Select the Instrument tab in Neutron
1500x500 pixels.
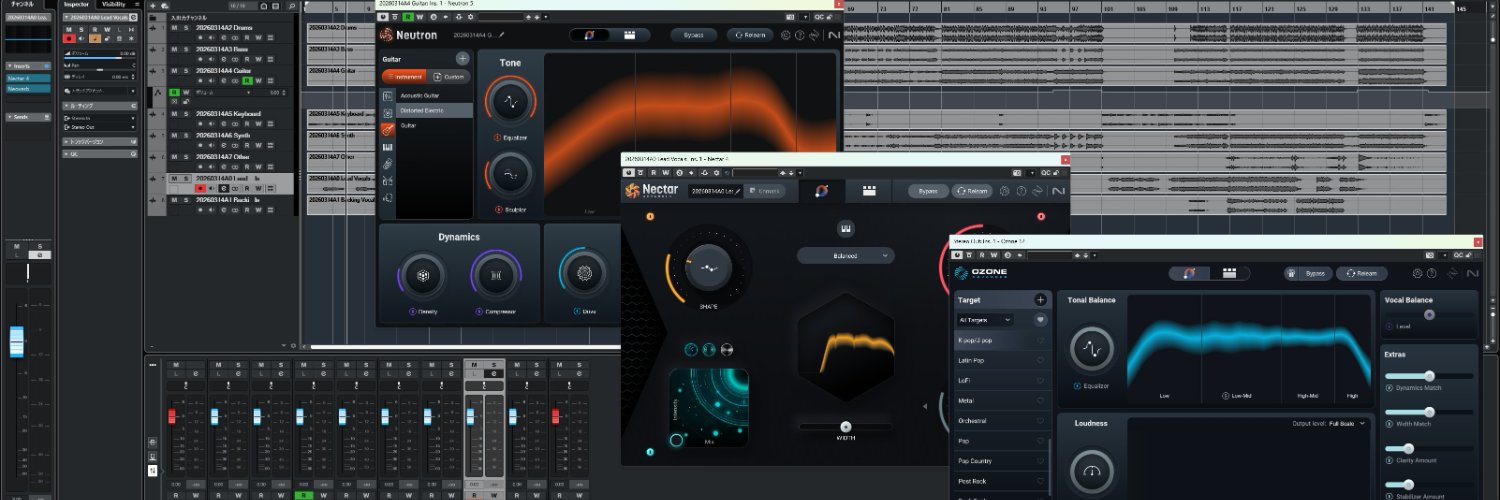[x=405, y=76]
